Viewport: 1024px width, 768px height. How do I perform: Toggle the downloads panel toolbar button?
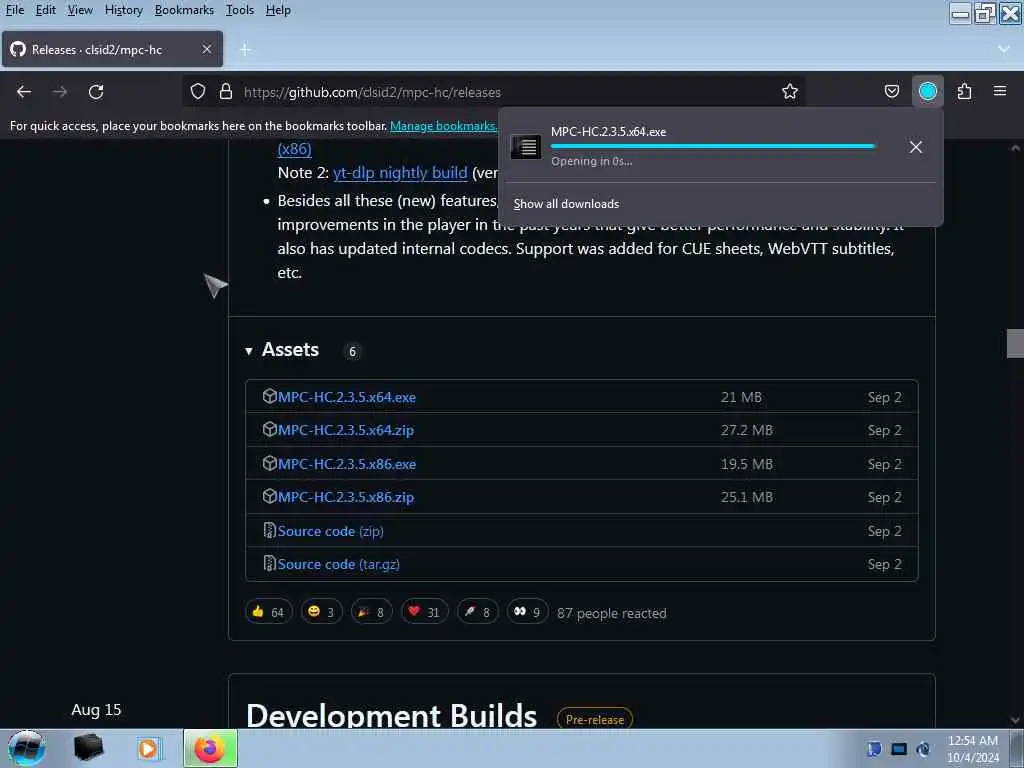point(927,91)
